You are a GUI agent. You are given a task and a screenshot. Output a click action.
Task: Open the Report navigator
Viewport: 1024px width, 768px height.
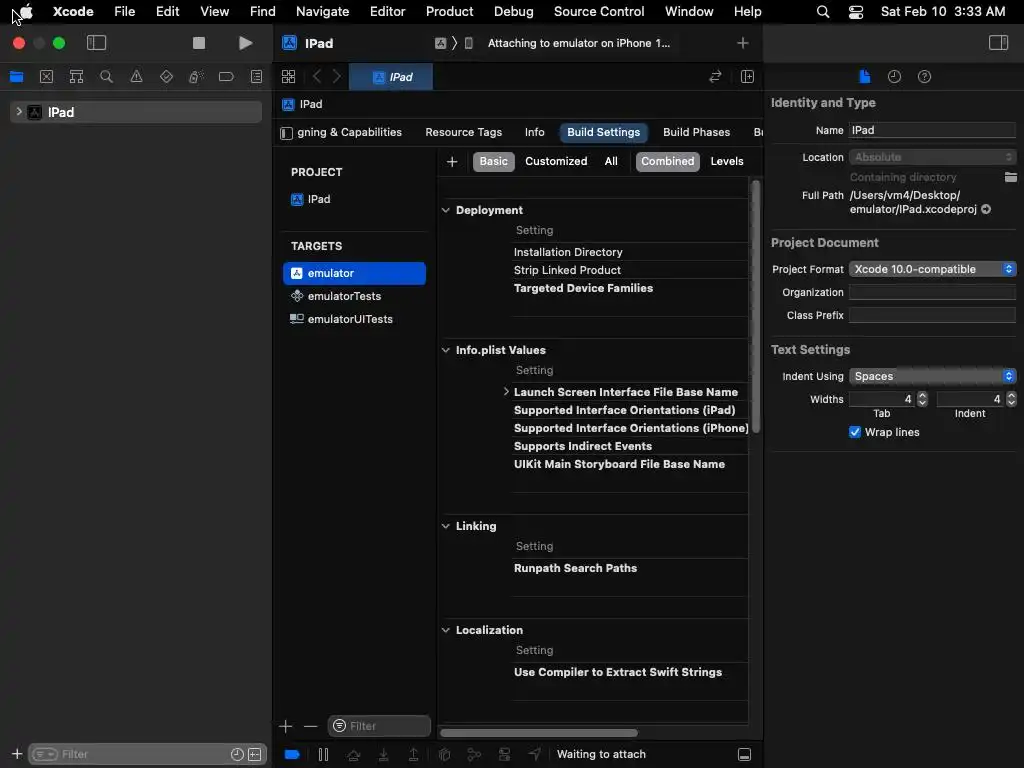click(x=256, y=77)
